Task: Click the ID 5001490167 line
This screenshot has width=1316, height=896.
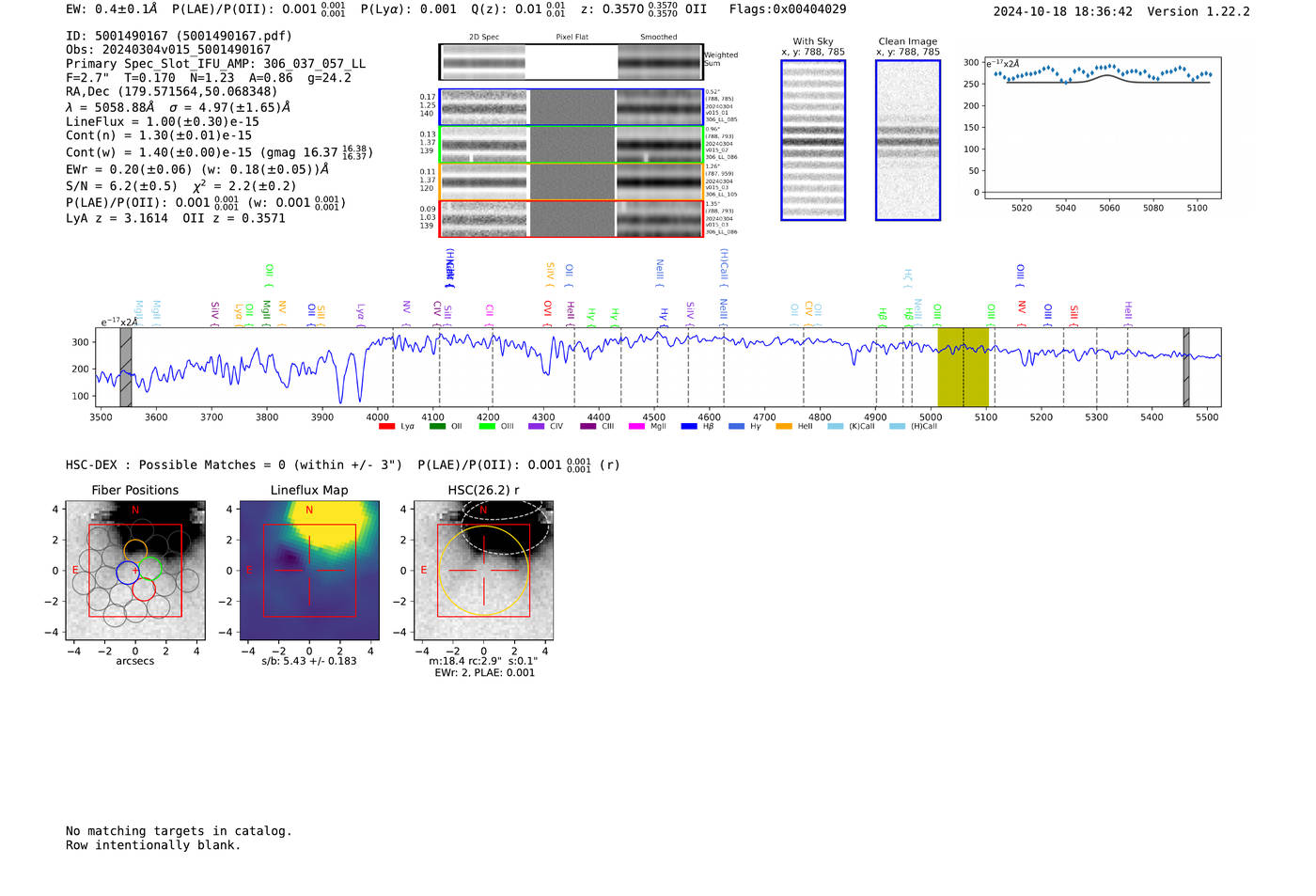Action: coord(179,36)
